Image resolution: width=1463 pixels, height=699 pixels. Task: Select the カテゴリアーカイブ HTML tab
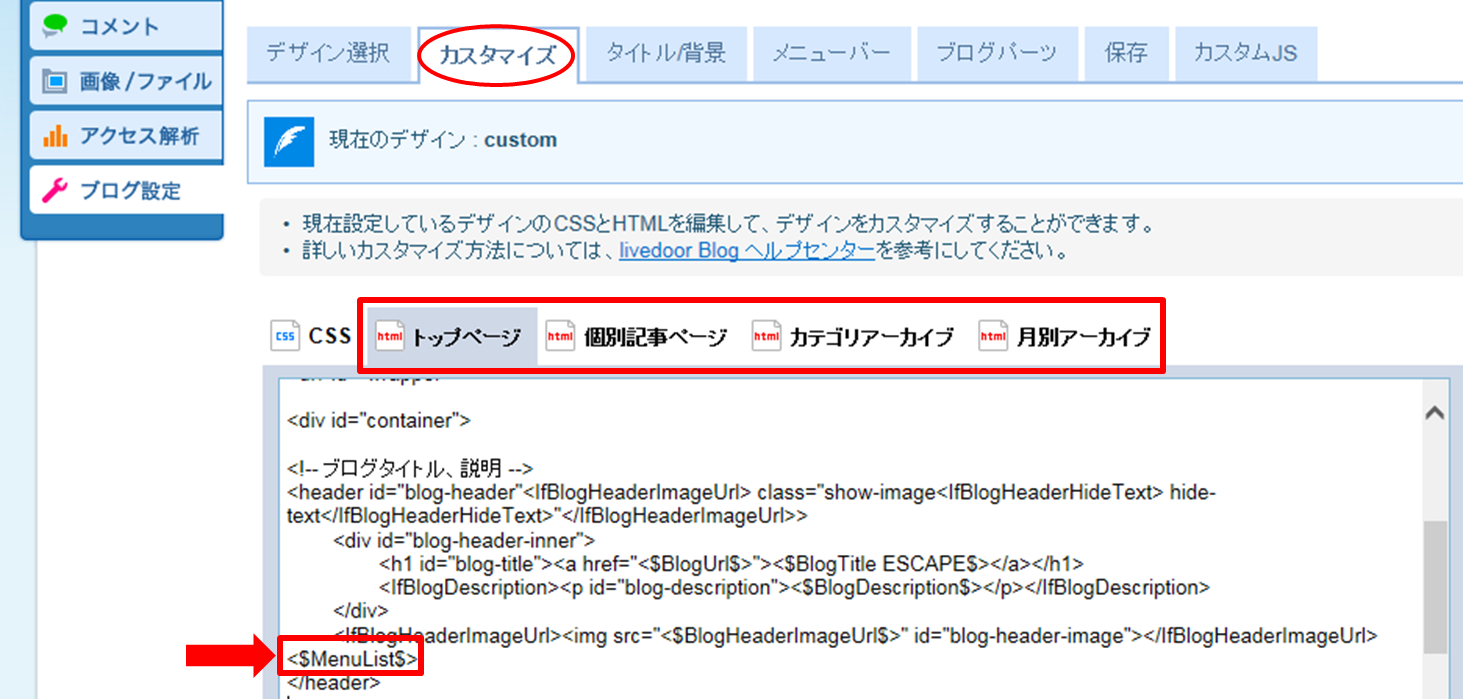click(x=853, y=337)
